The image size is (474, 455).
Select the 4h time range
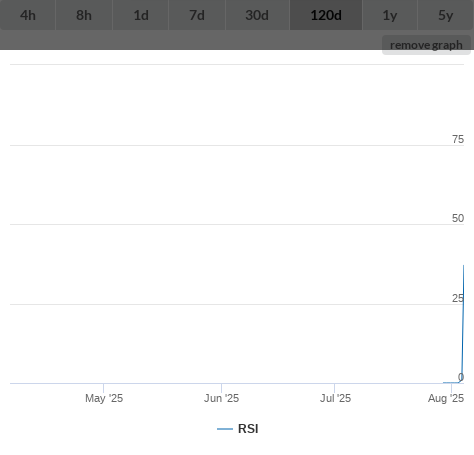[28, 15]
